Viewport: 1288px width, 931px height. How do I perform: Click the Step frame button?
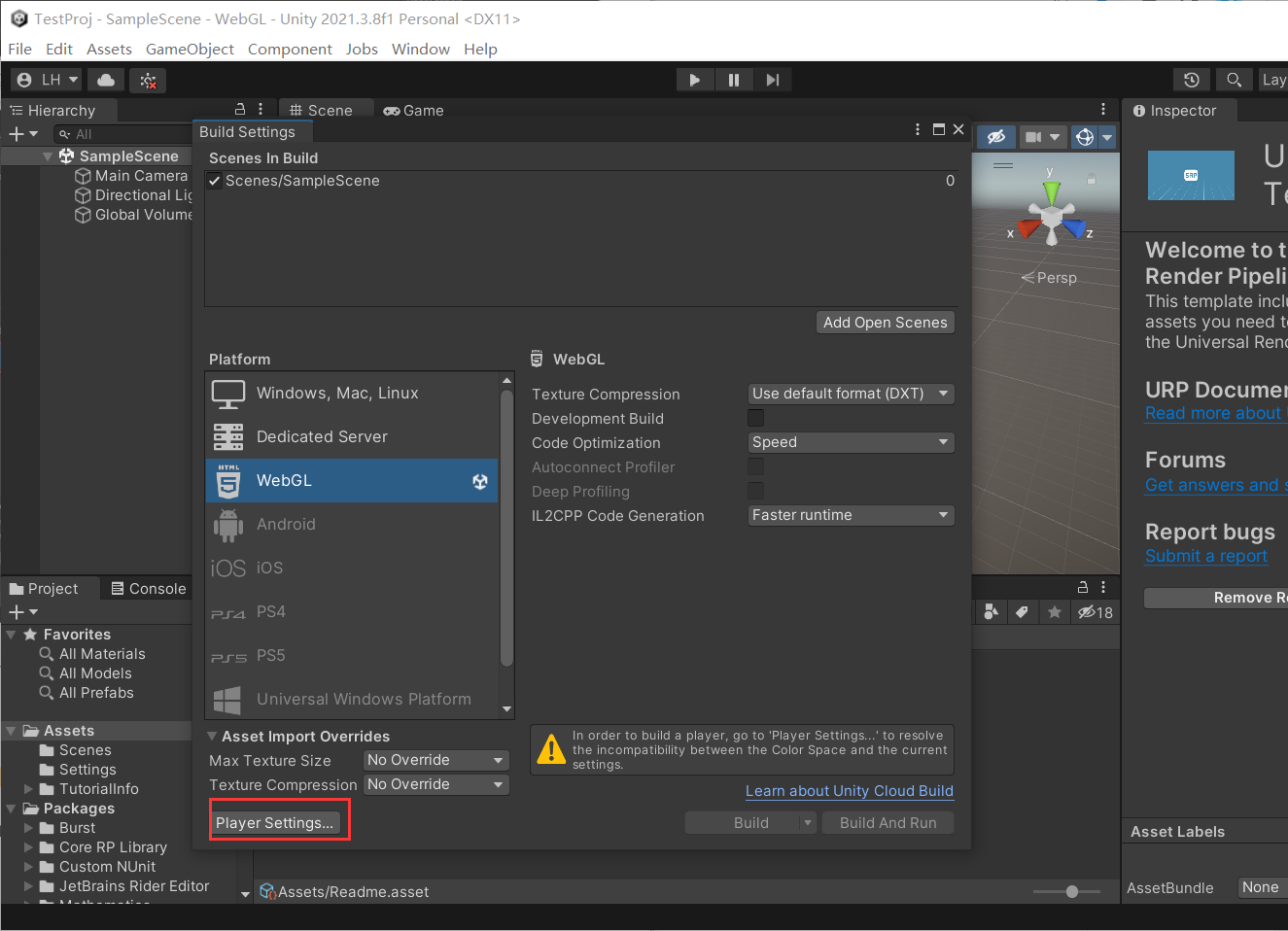coord(773,80)
